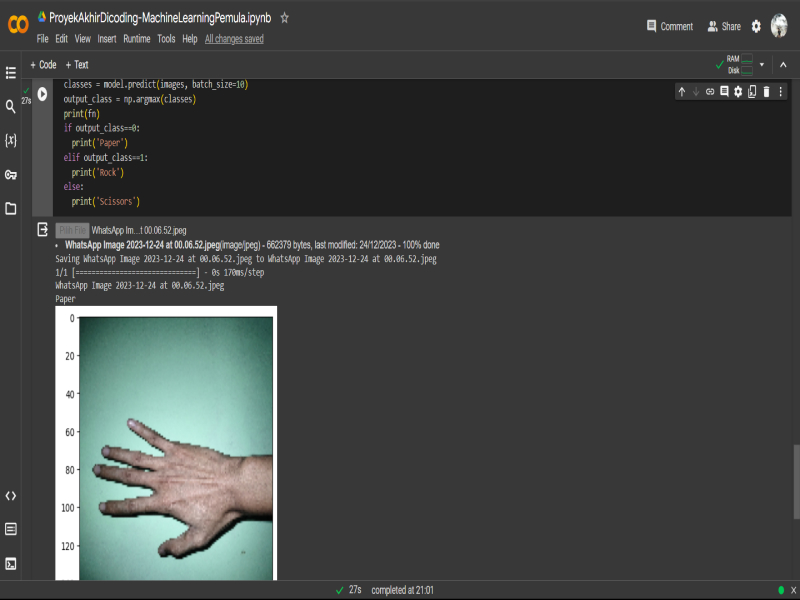Viewport: 800px width, 600px height.
Task: Open the Runtime menu
Action: point(137,39)
